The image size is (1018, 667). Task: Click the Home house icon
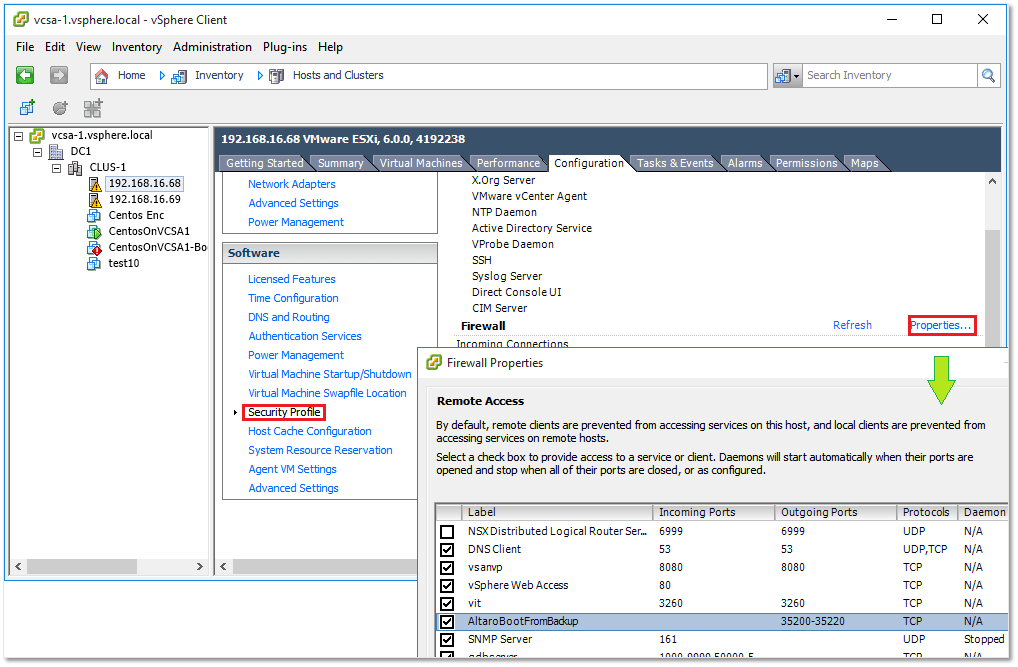102,76
